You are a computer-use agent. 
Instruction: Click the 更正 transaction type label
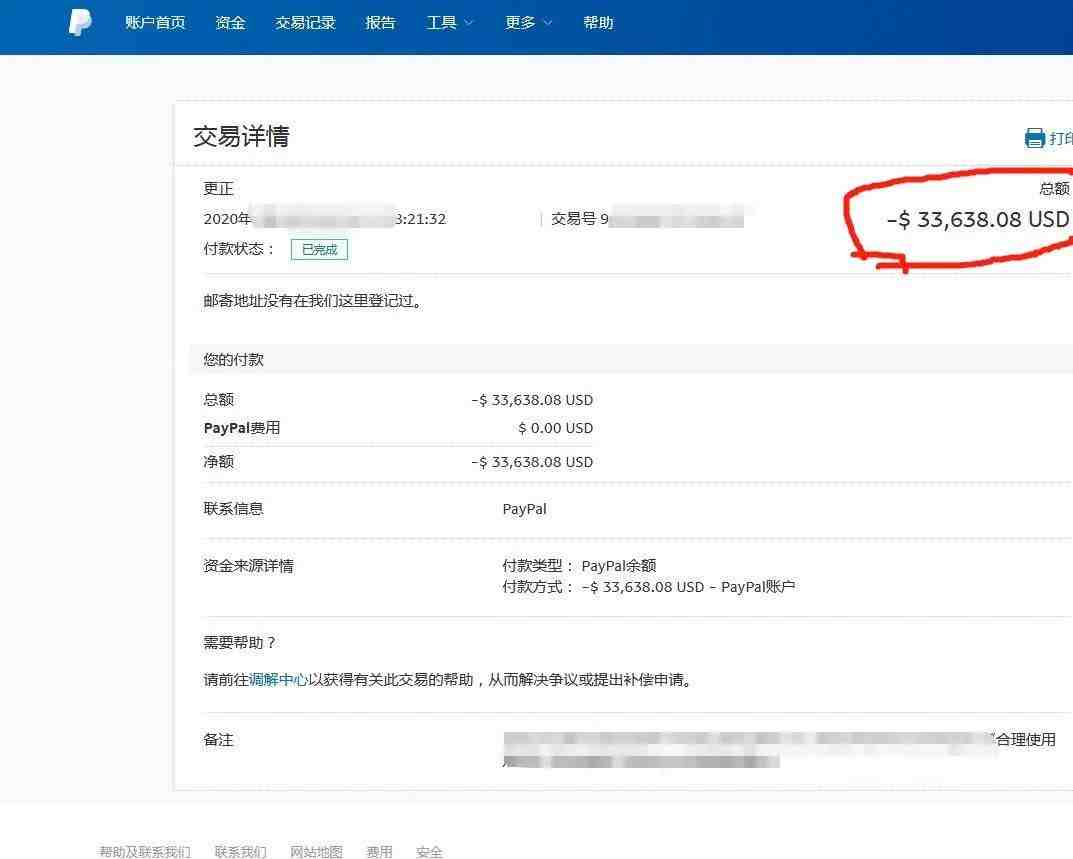coord(218,189)
